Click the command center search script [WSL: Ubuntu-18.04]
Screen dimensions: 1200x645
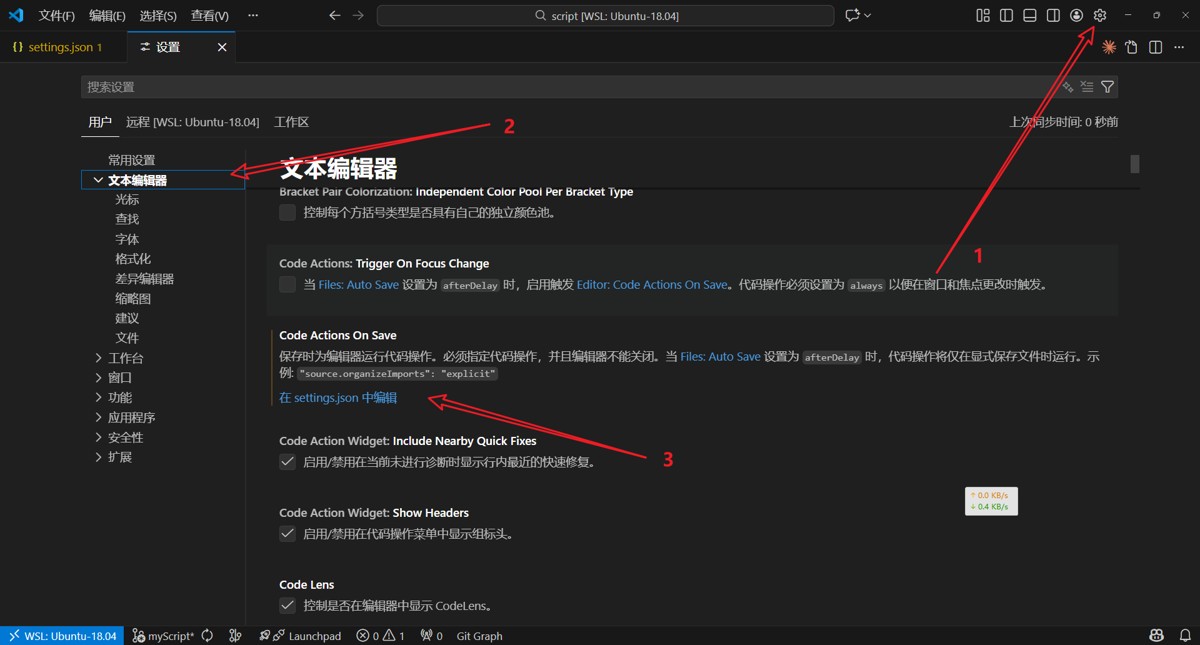coord(605,16)
